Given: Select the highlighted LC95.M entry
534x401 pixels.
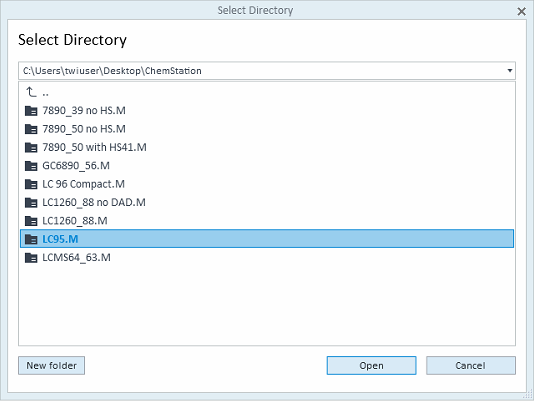Looking at the screenshot, I should 267,239.
